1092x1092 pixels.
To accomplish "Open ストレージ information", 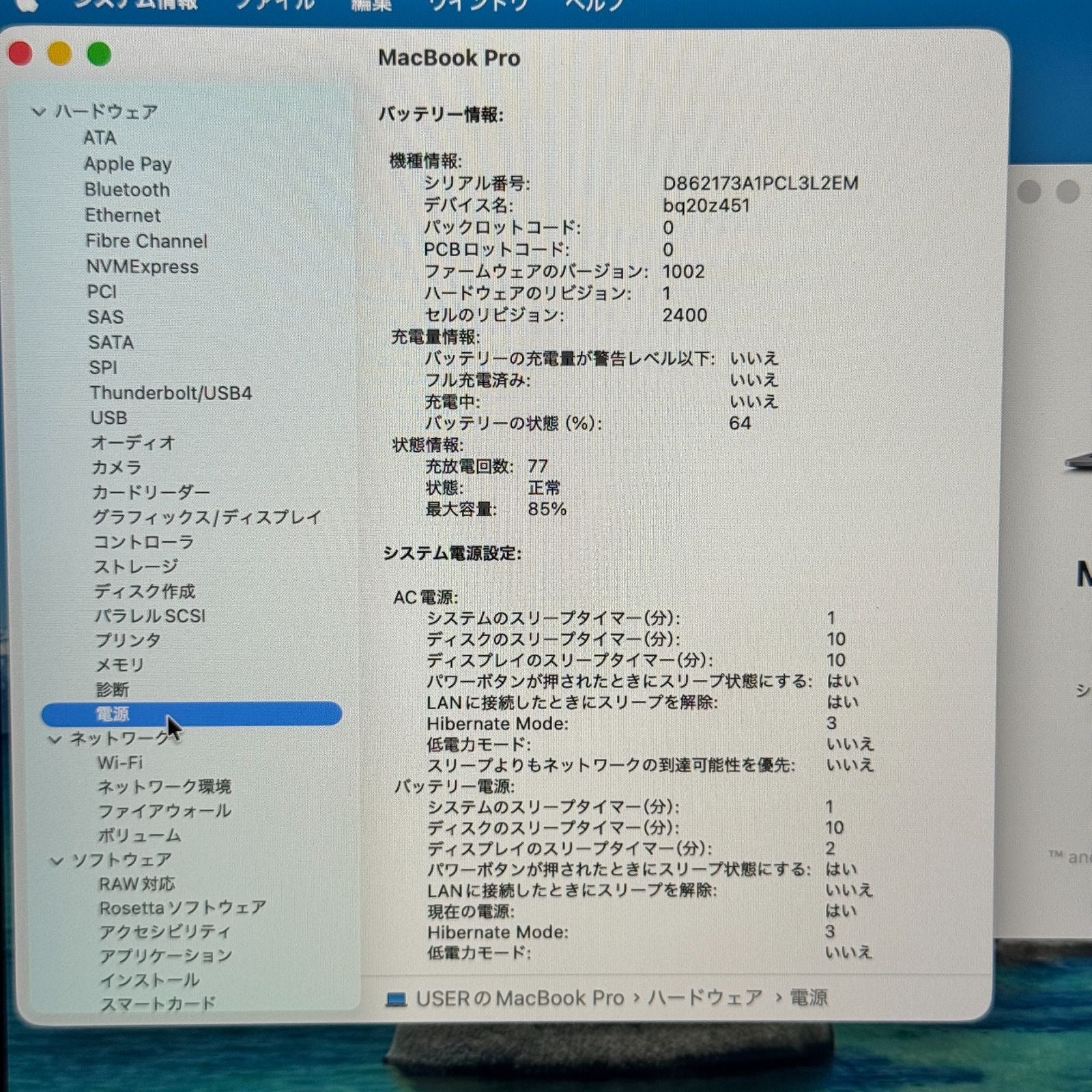I will coord(136,566).
